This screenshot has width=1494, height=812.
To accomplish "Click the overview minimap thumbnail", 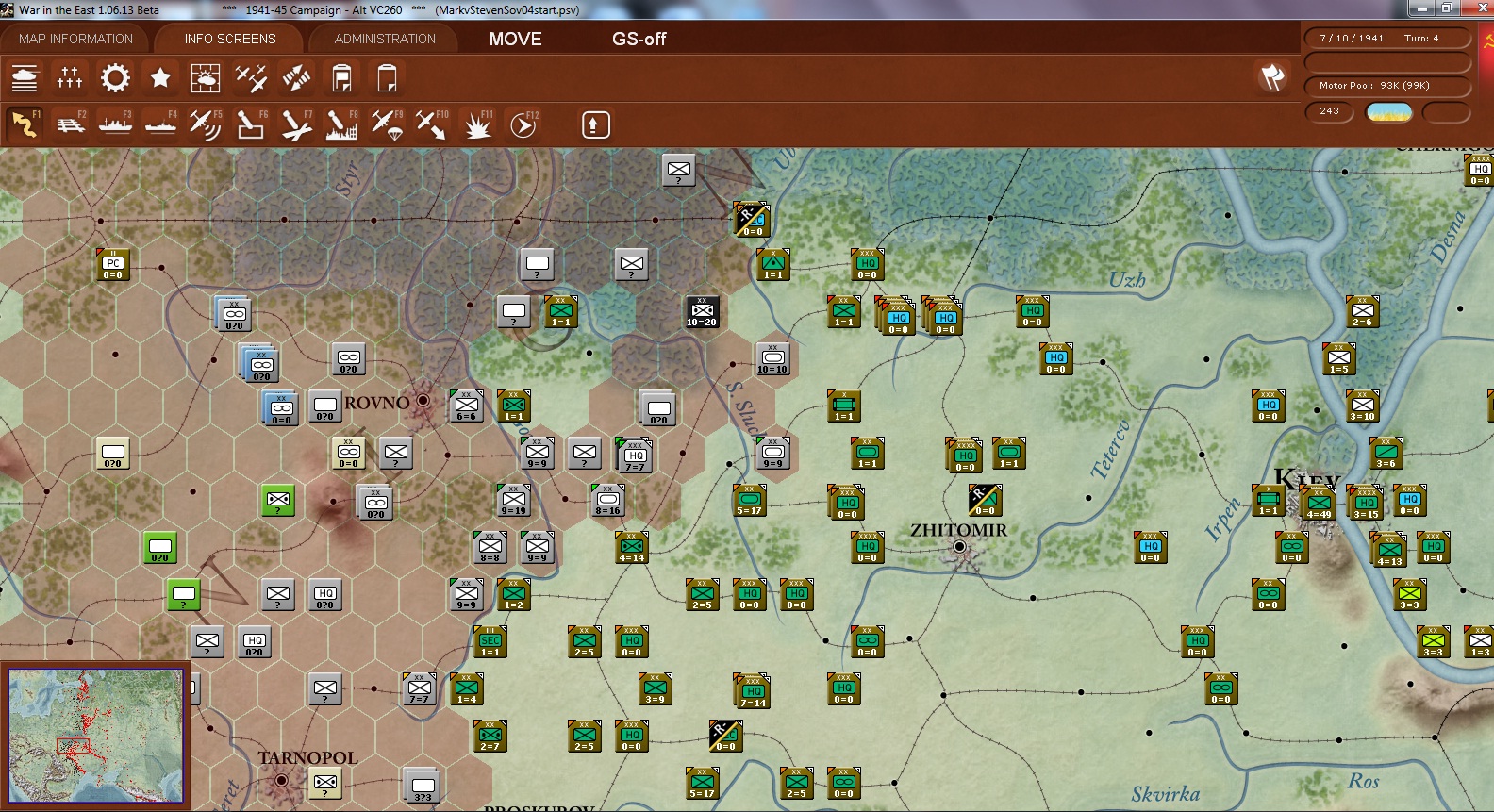I will (x=95, y=736).
